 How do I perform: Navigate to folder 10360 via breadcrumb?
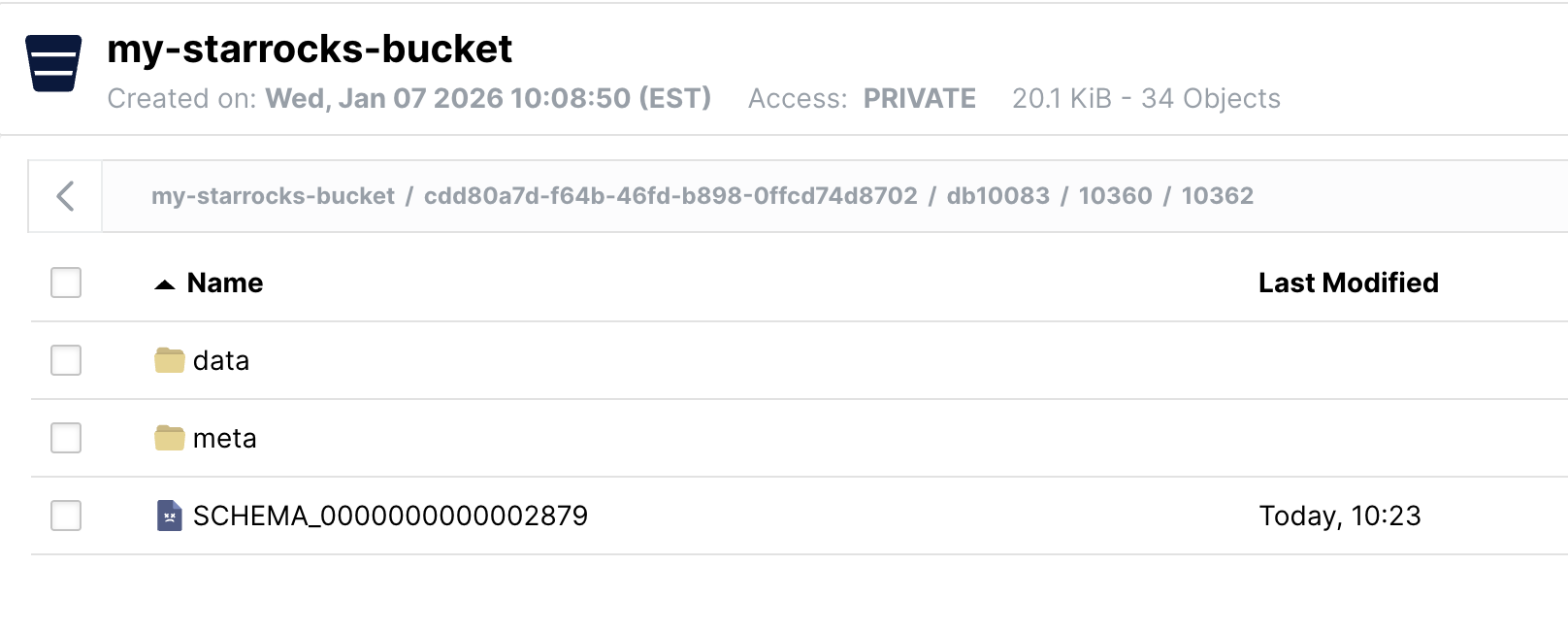pyautogui.click(x=1116, y=195)
